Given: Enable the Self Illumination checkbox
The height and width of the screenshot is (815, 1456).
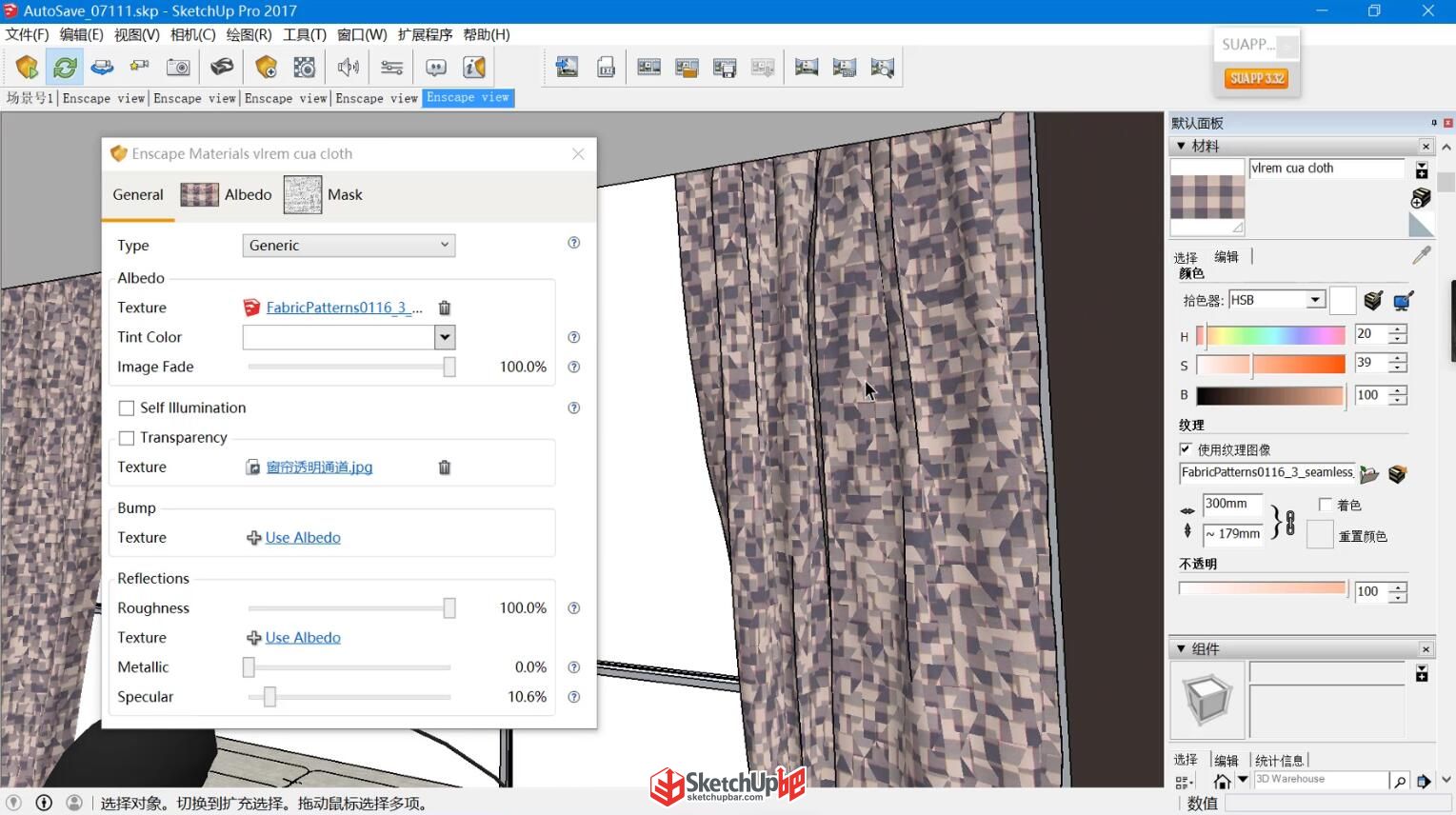Looking at the screenshot, I should click(x=126, y=408).
